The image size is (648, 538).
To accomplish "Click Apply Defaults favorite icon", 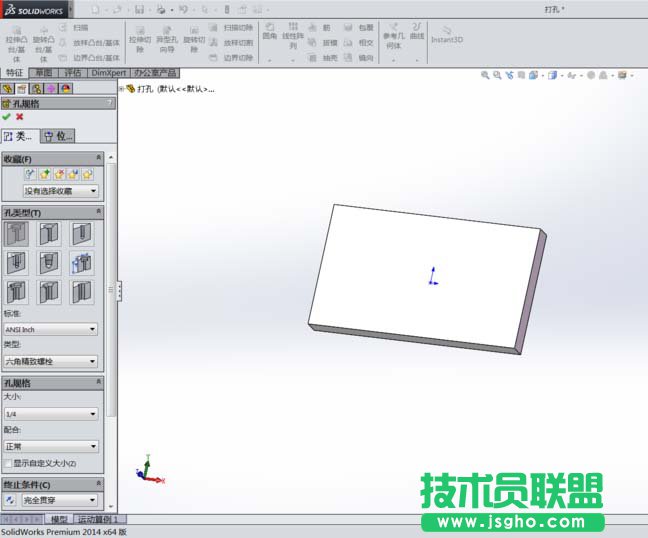I will pyautogui.click(x=30, y=174).
